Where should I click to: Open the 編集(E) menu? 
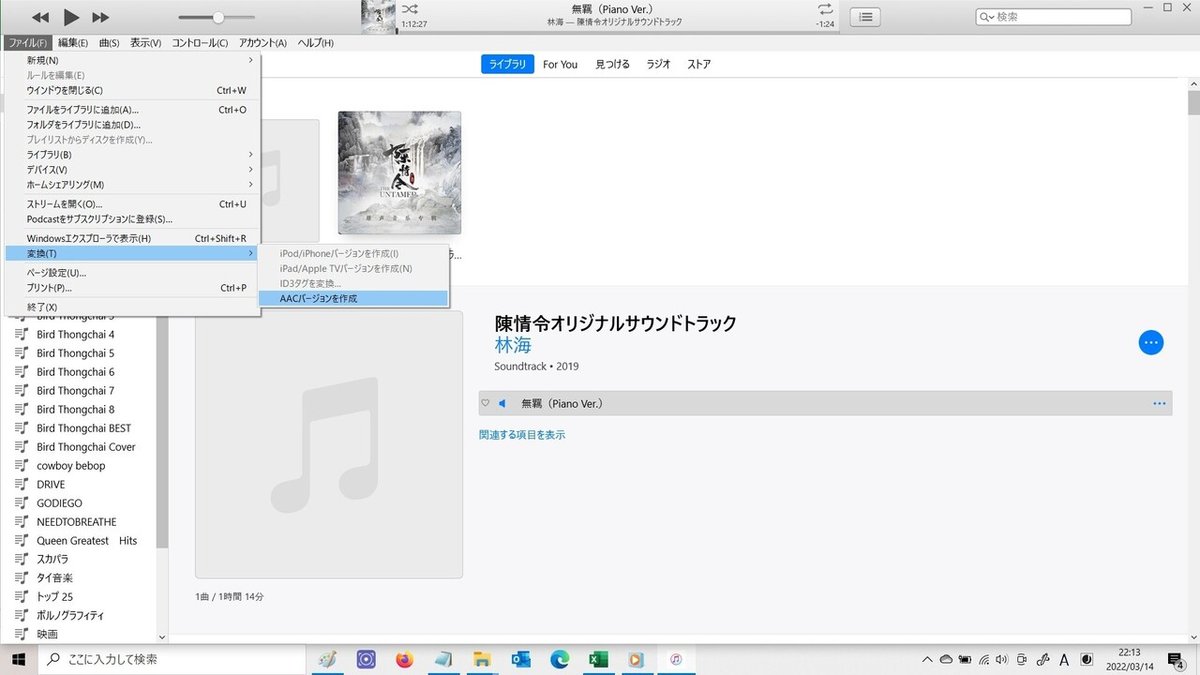coord(73,43)
